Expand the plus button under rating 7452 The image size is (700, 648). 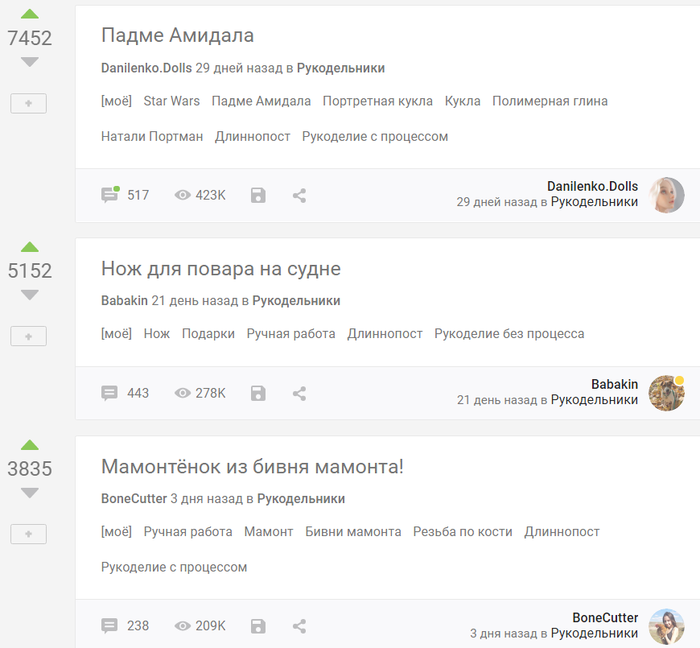29,104
